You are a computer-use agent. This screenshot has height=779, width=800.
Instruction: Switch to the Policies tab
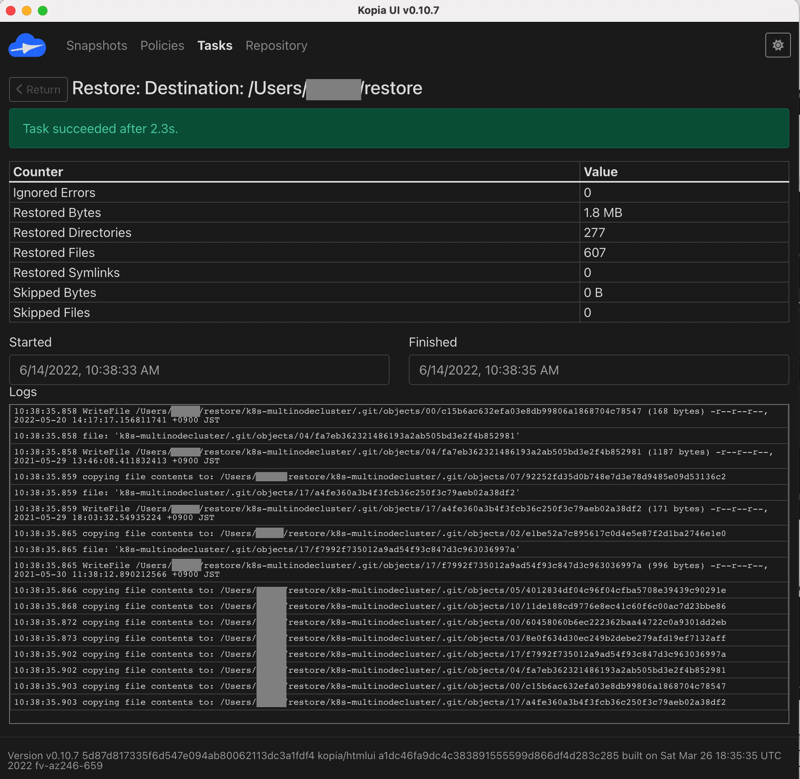pos(162,45)
